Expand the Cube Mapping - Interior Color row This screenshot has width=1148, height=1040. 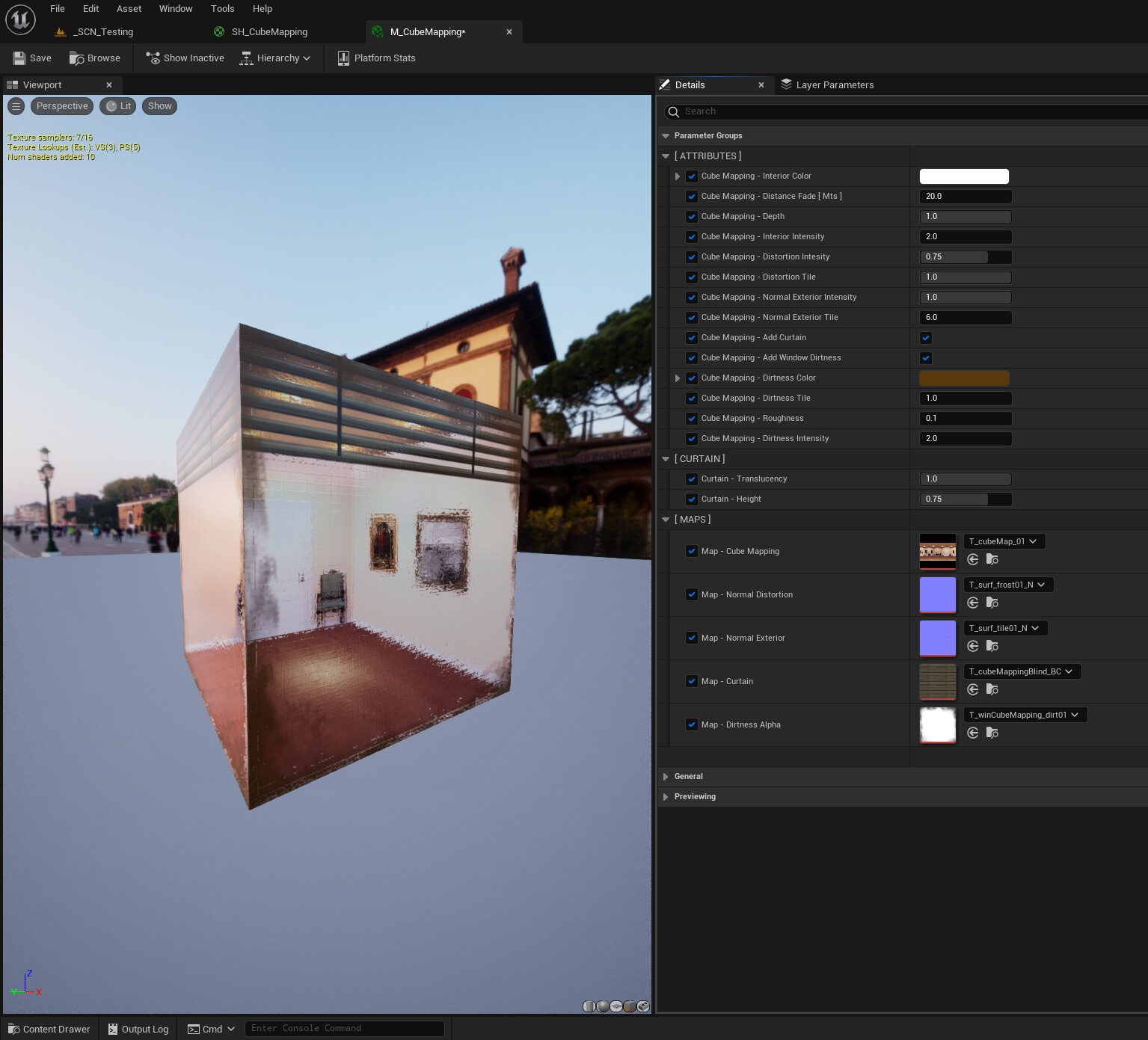click(x=678, y=176)
